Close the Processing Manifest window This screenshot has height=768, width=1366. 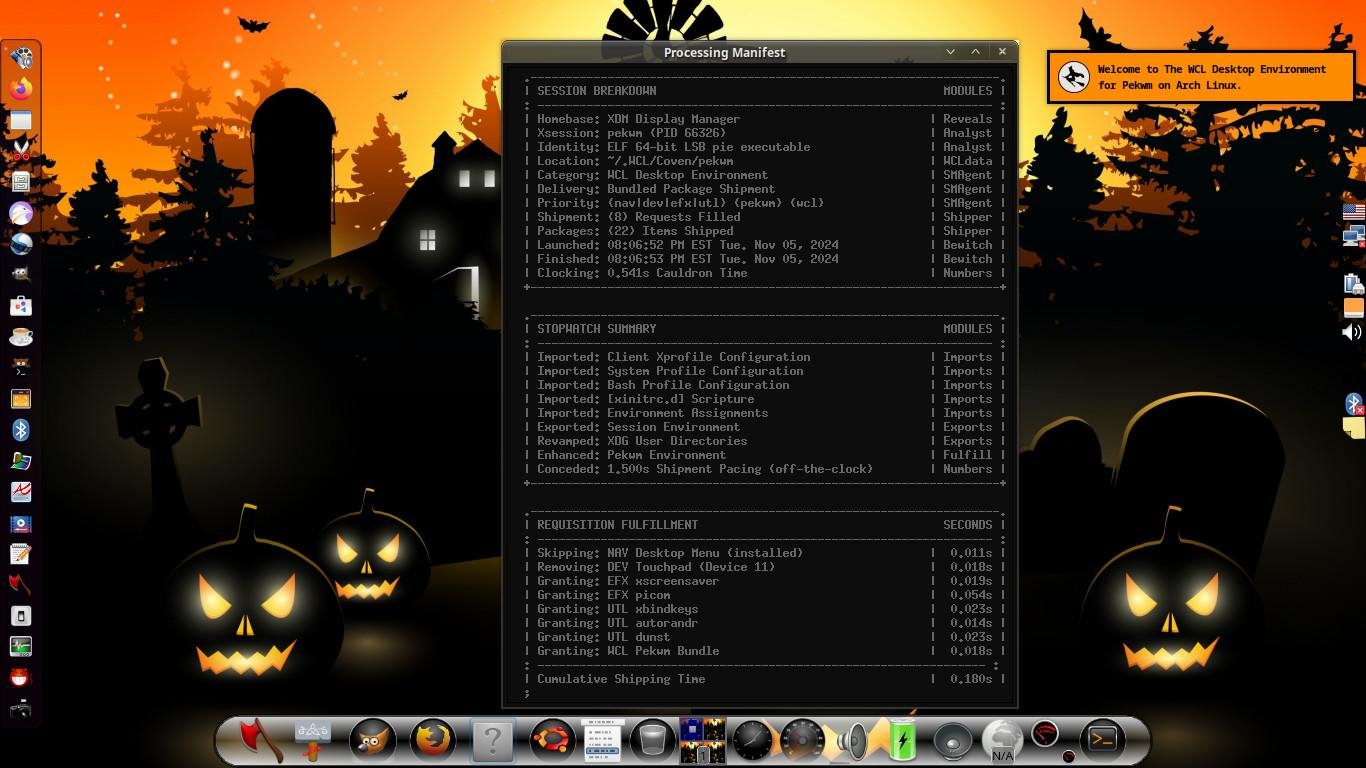click(1002, 52)
